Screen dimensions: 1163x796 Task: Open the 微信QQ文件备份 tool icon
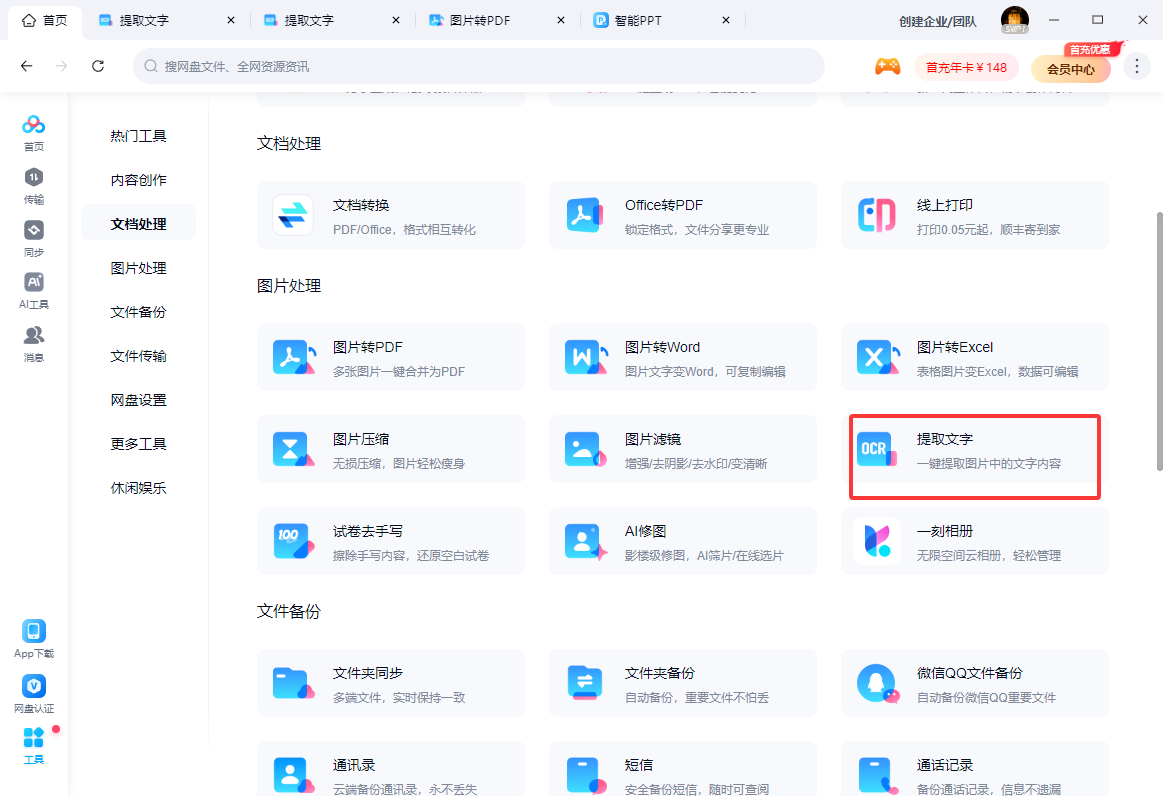877,682
